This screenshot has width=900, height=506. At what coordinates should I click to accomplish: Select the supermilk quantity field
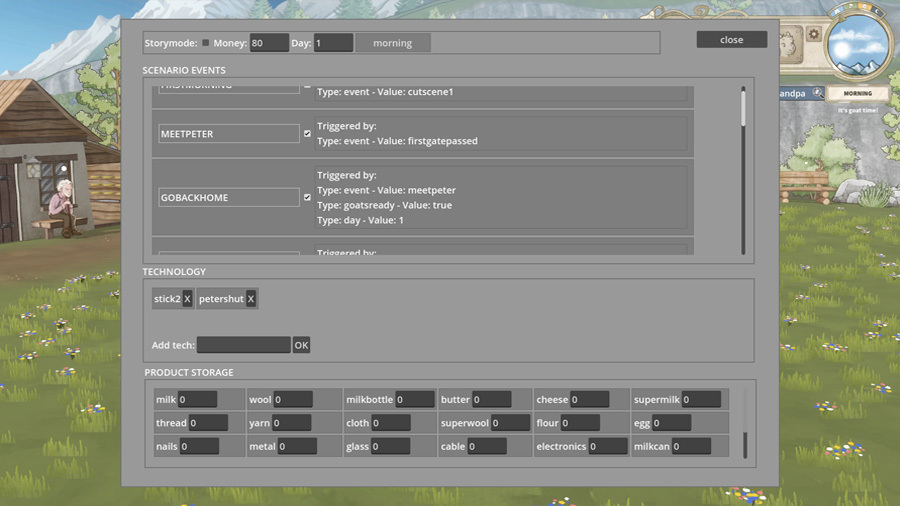(701, 399)
